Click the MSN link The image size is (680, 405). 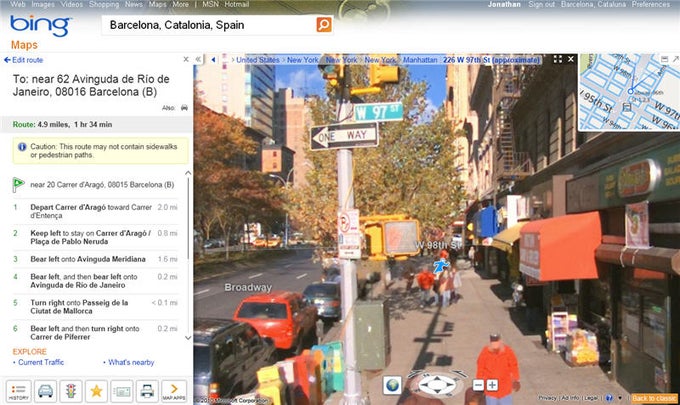coord(210,4)
